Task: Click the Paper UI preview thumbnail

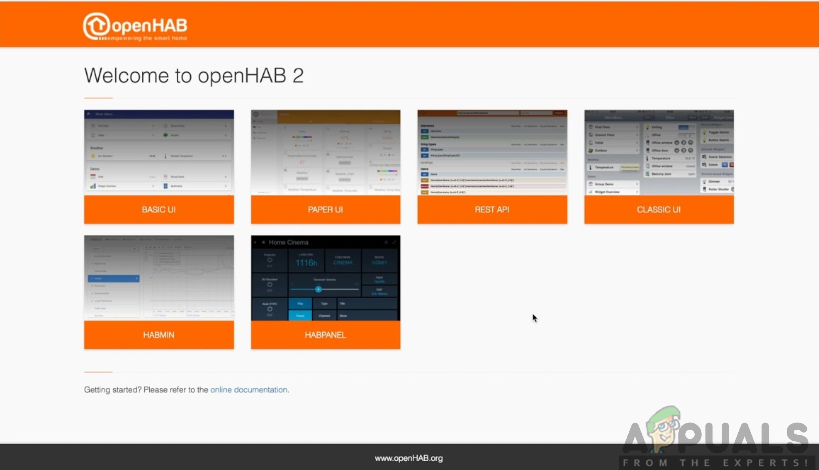Action: 325,152
